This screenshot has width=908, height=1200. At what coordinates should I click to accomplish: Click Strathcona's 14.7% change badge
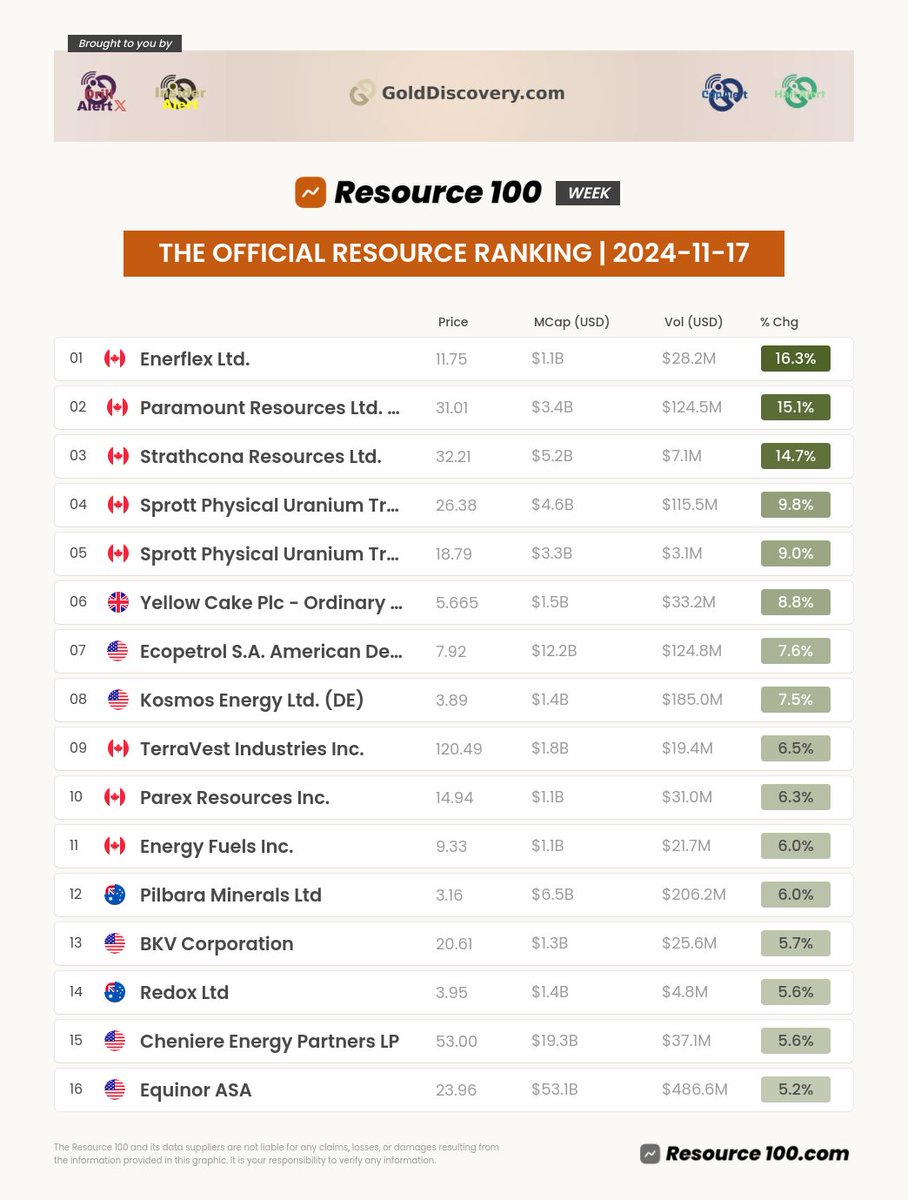pyautogui.click(x=795, y=456)
